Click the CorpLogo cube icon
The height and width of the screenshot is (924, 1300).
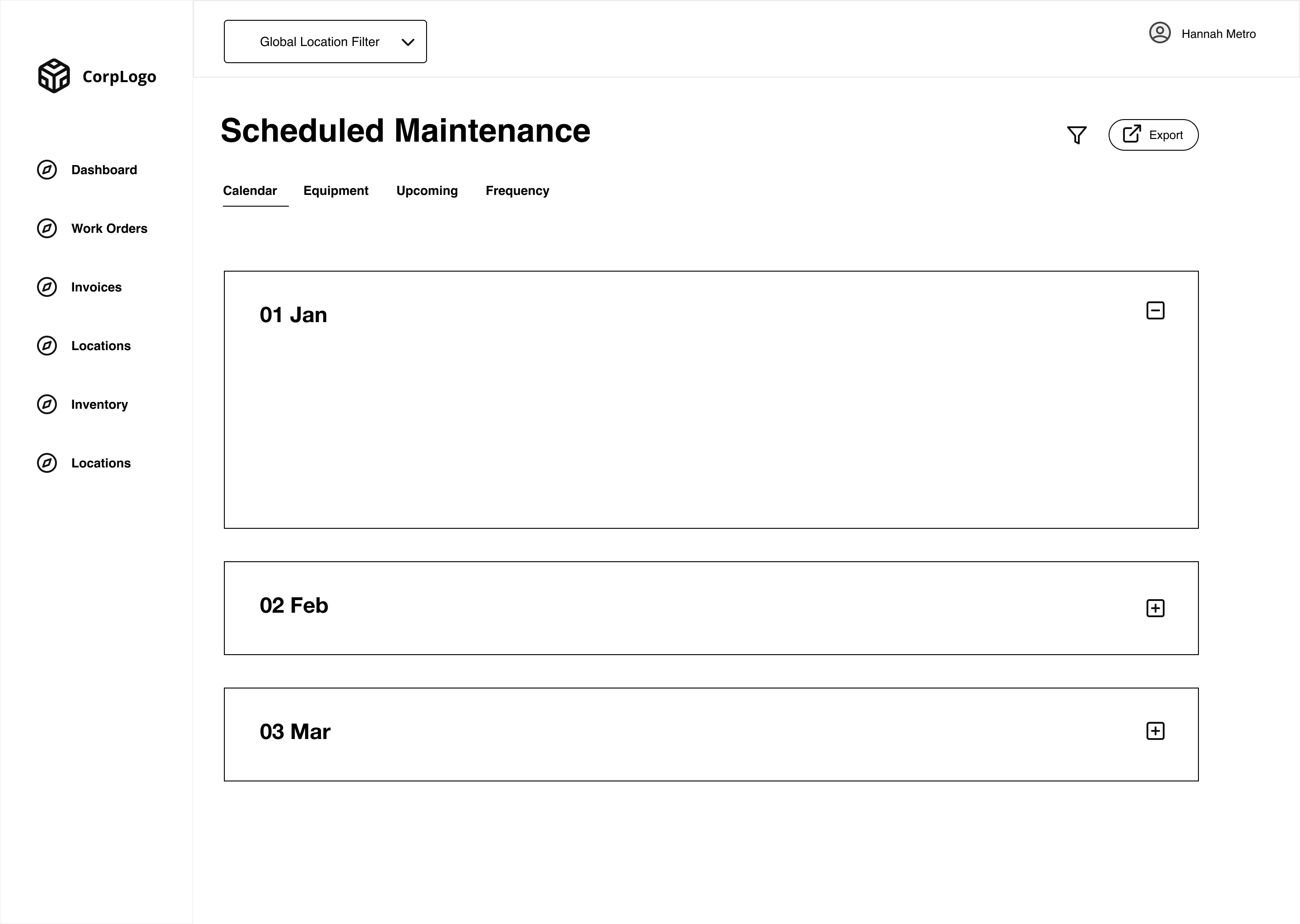54,76
